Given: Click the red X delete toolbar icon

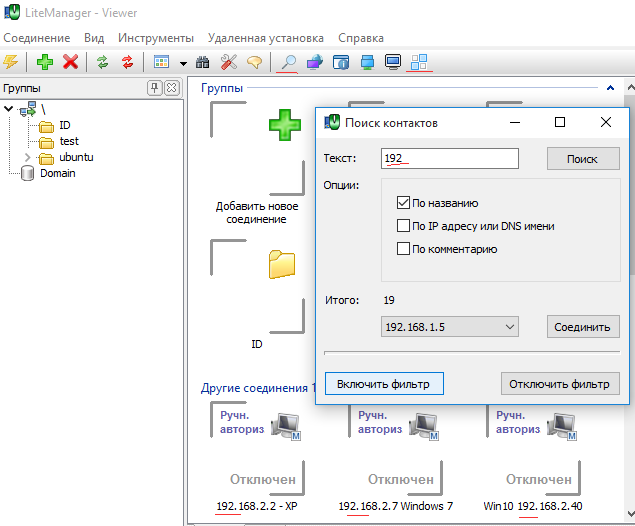Looking at the screenshot, I should (x=70, y=62).
